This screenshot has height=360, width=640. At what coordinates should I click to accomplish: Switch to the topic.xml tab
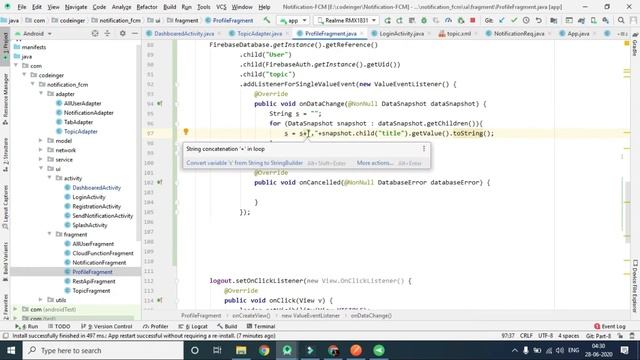pyautogui.click(x=458, y=33)
